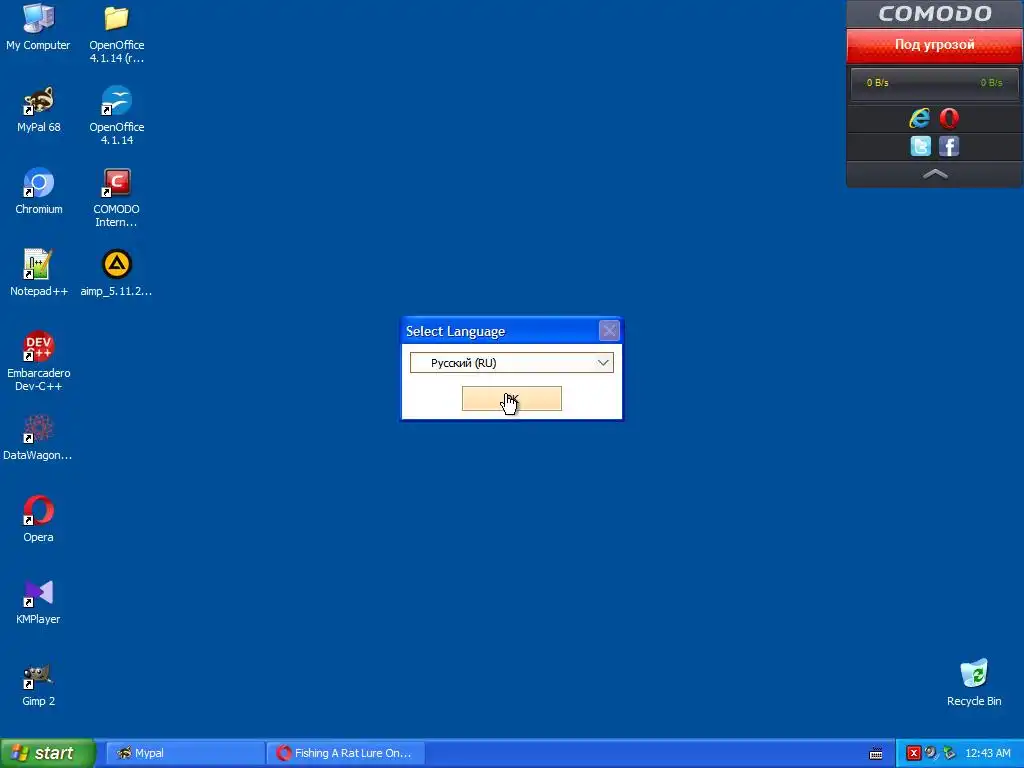Click the safely remove hardware tray icon
Image resolution: width=1024 pixels, height=768 pixels.
(949, 754)
